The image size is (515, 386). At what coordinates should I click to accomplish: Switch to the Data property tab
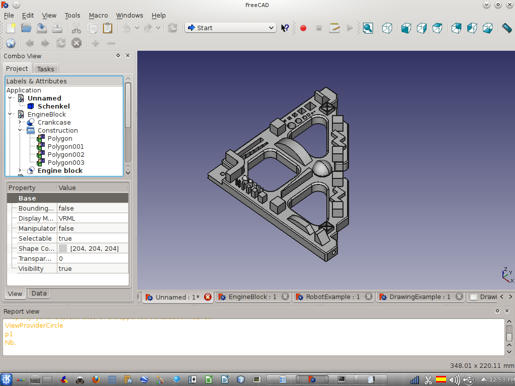coord(39,293)
